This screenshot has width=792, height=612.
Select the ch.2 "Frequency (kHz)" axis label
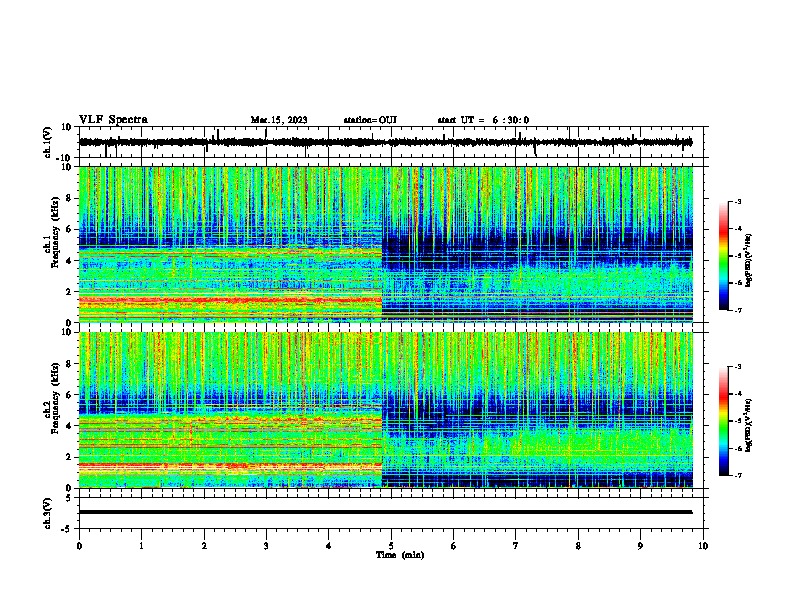[x=55, y=398]
